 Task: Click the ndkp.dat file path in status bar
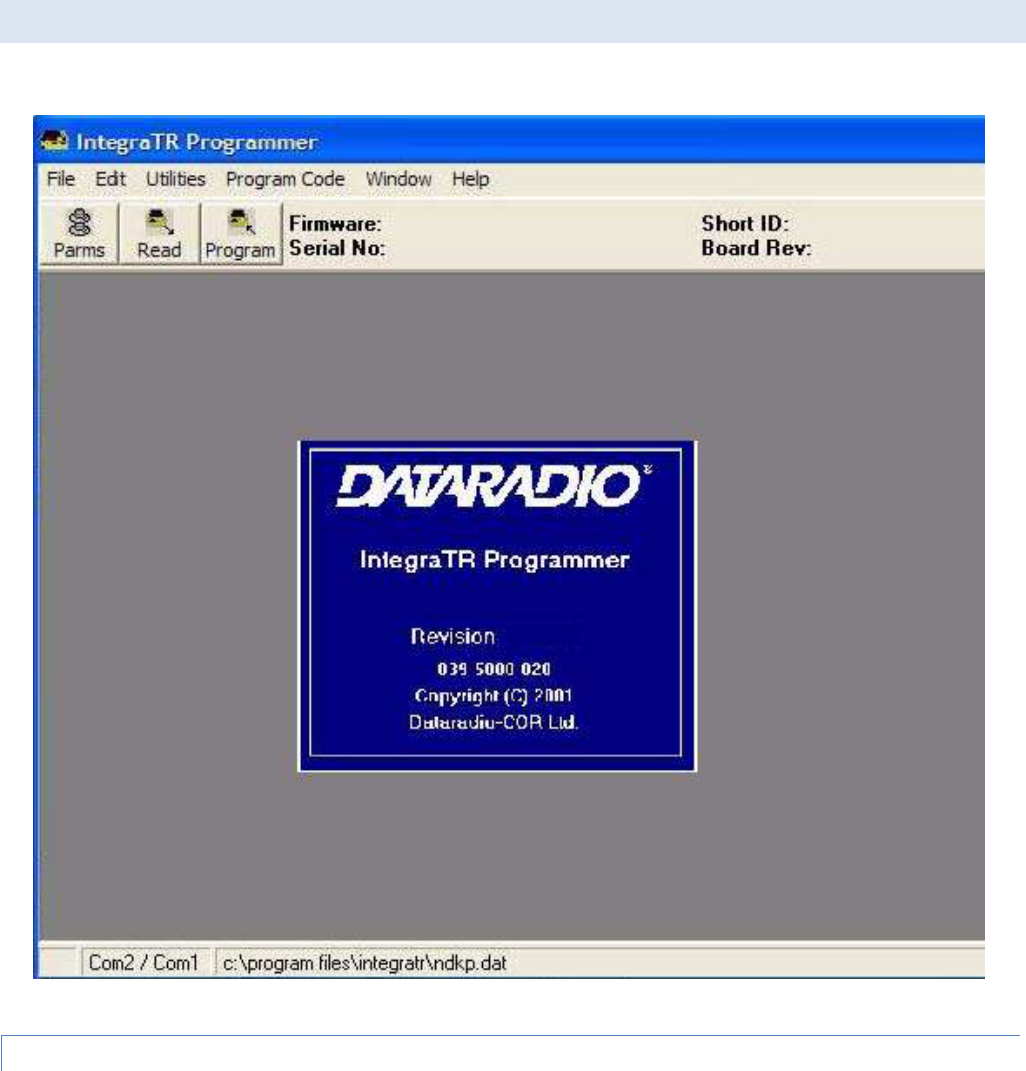coord(365,963)
